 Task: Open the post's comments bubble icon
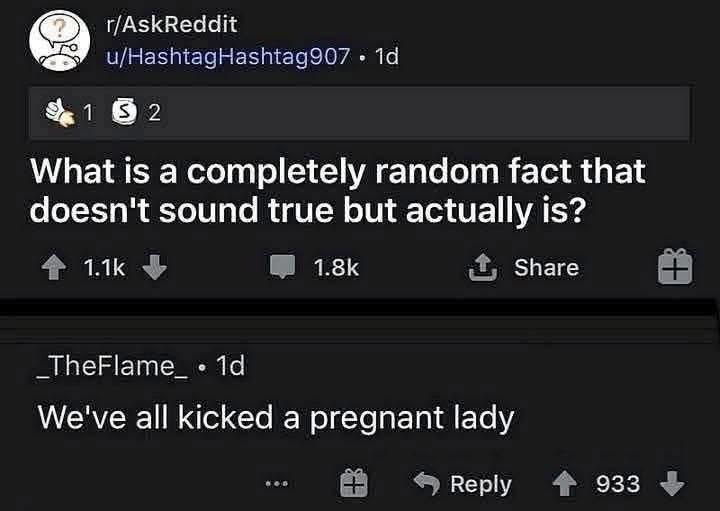pyautogui.click(x=282, y=267)
